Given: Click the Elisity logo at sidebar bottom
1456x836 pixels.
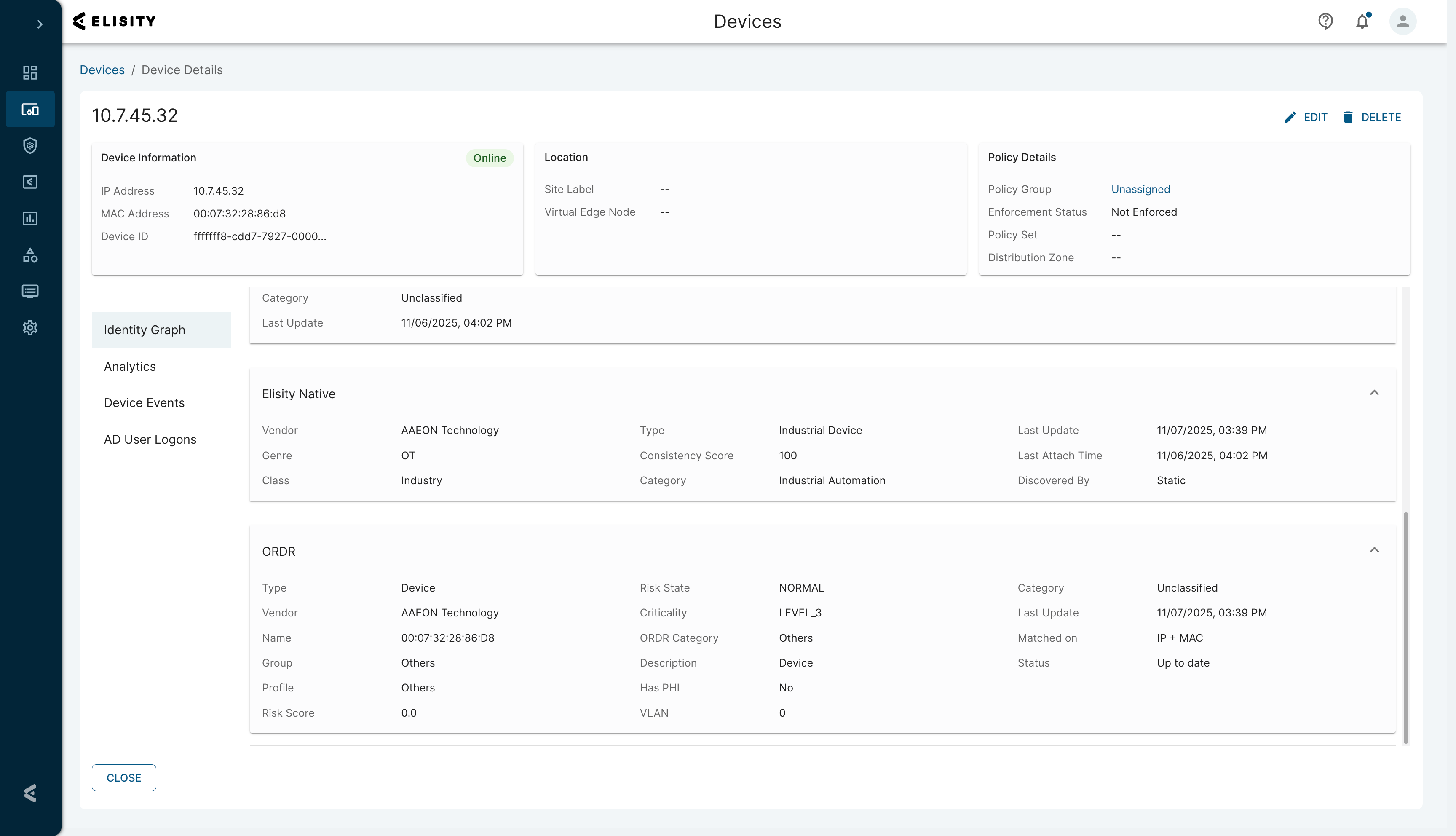Looking at the screenshot, I should 30,793.
